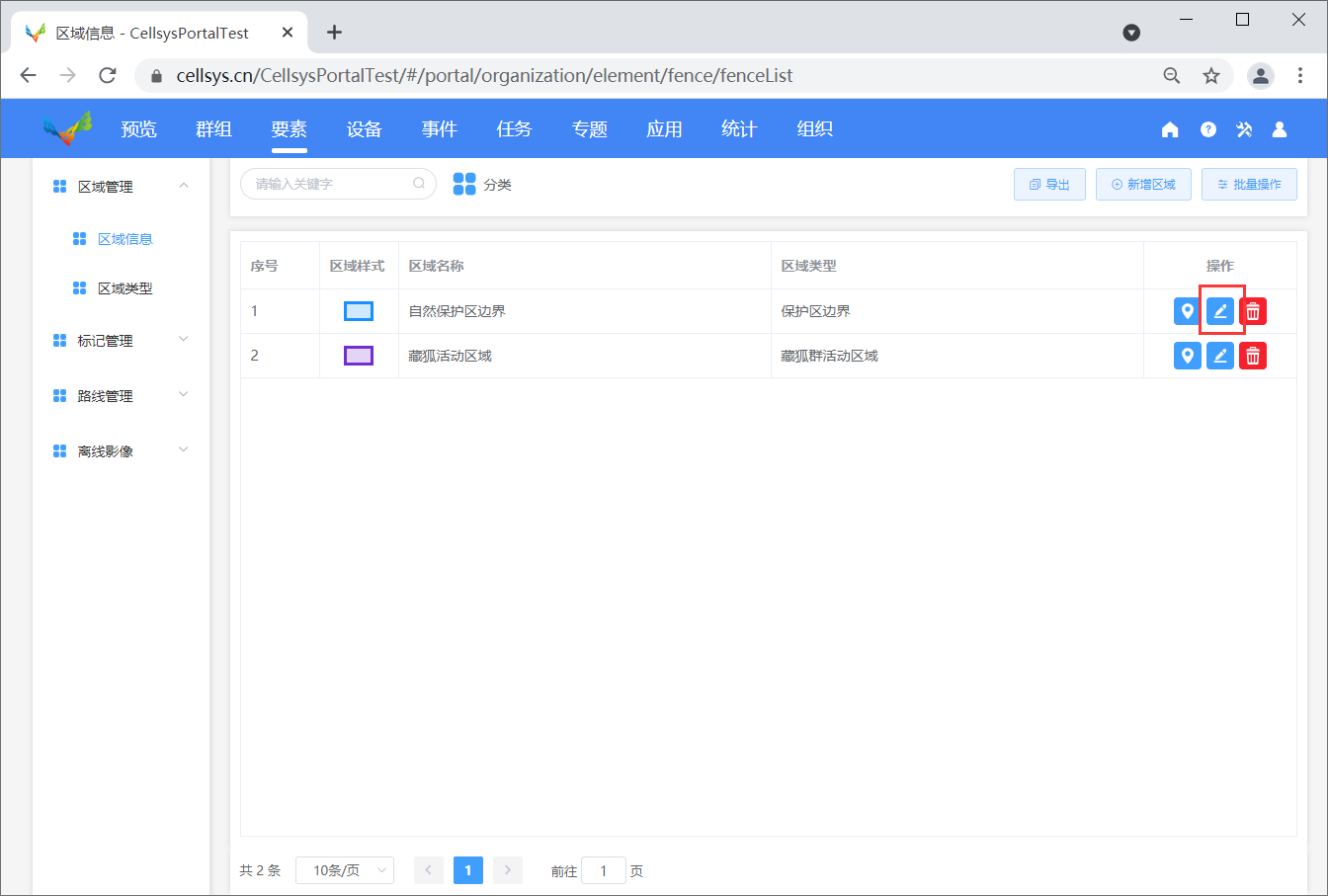This screenshot has height=896, width=1328.
Task: Go to pagination page 1
Action: (x=468, y=870)
